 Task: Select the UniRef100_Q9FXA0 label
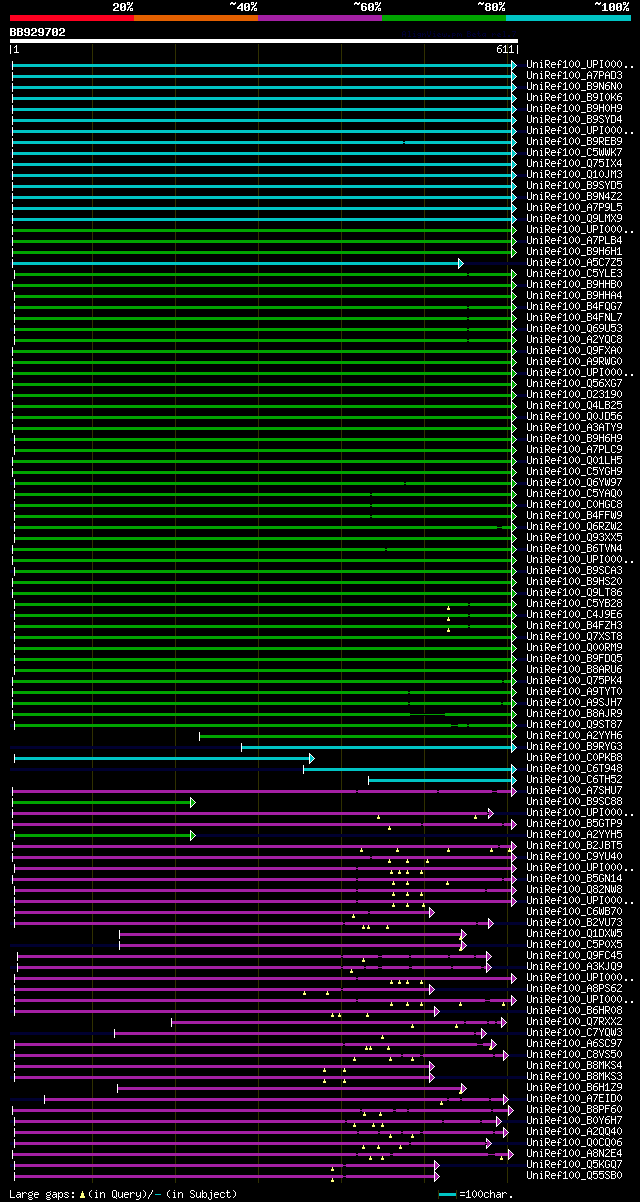pyautogui.click(x=575, y=350)
